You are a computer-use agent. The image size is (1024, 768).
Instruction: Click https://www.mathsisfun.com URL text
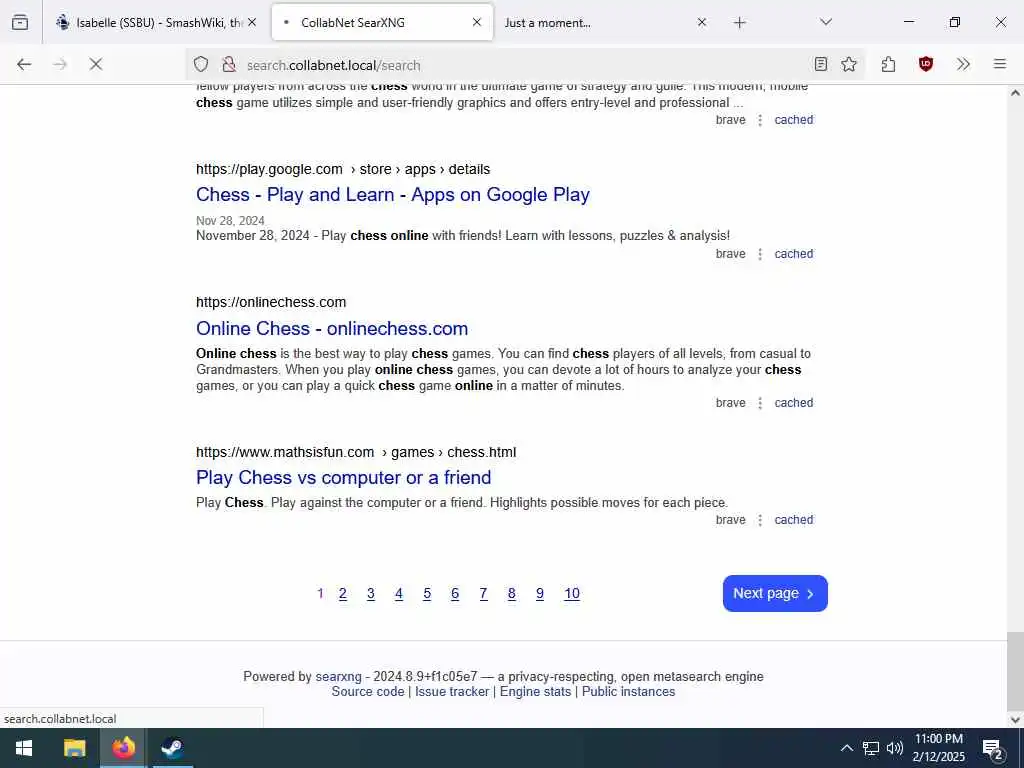coord(285,452)
